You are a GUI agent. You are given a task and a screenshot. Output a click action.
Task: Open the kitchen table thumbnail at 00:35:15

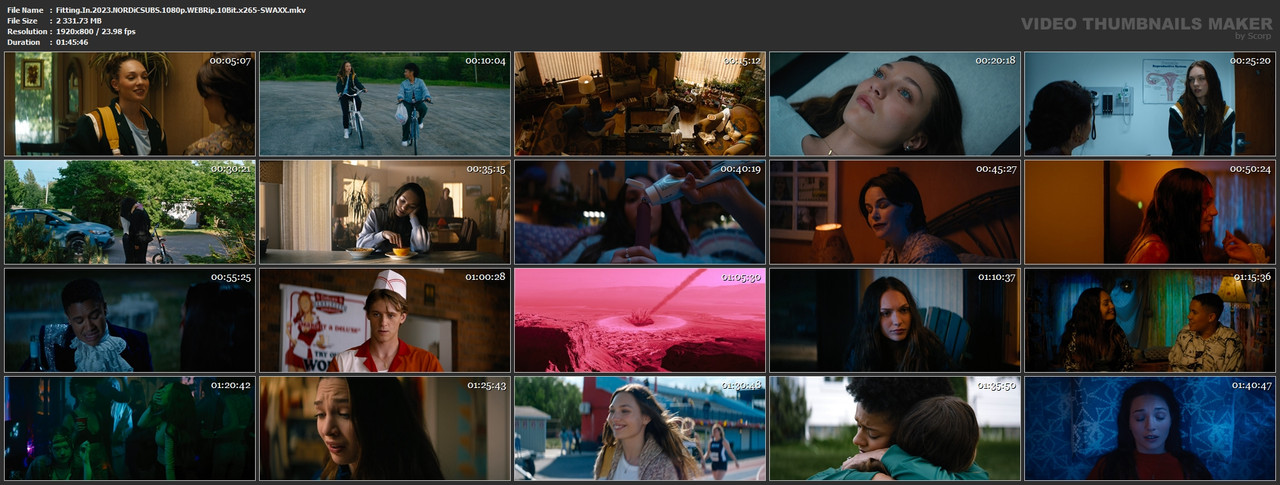click(385, 212)
